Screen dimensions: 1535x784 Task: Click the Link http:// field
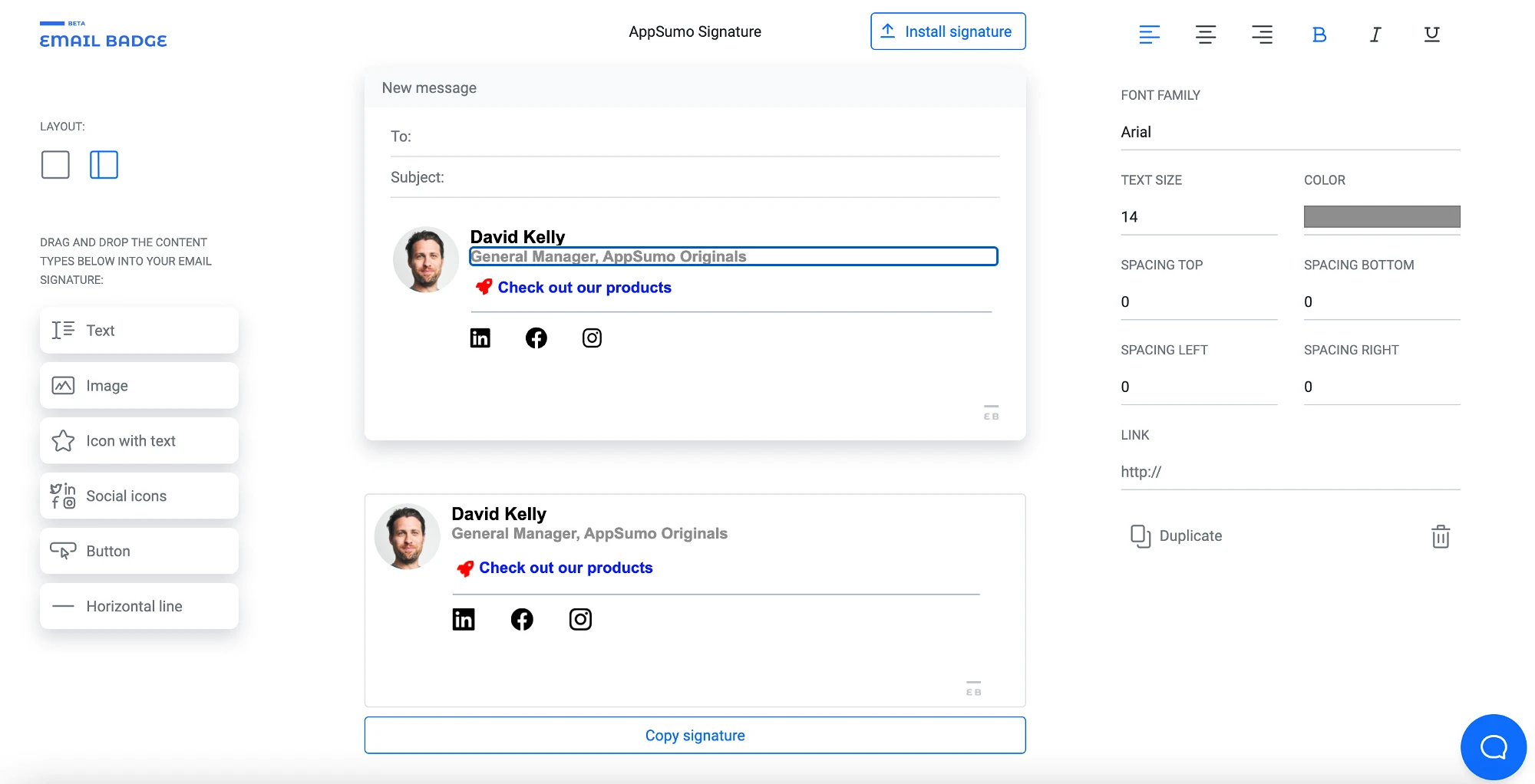1290,472
